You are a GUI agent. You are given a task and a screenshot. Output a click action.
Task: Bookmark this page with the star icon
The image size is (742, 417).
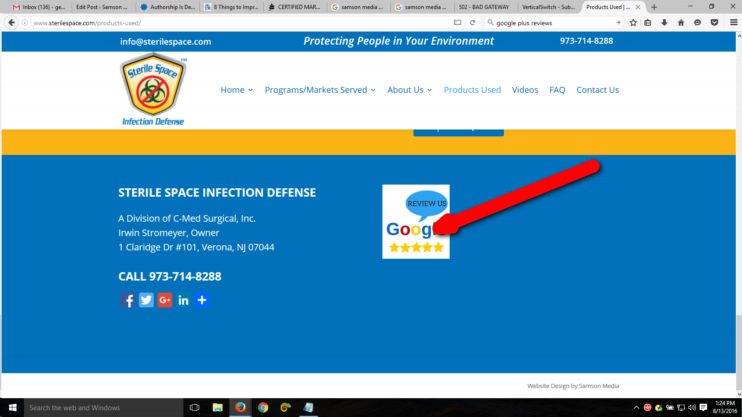click(x=633, y=23)
